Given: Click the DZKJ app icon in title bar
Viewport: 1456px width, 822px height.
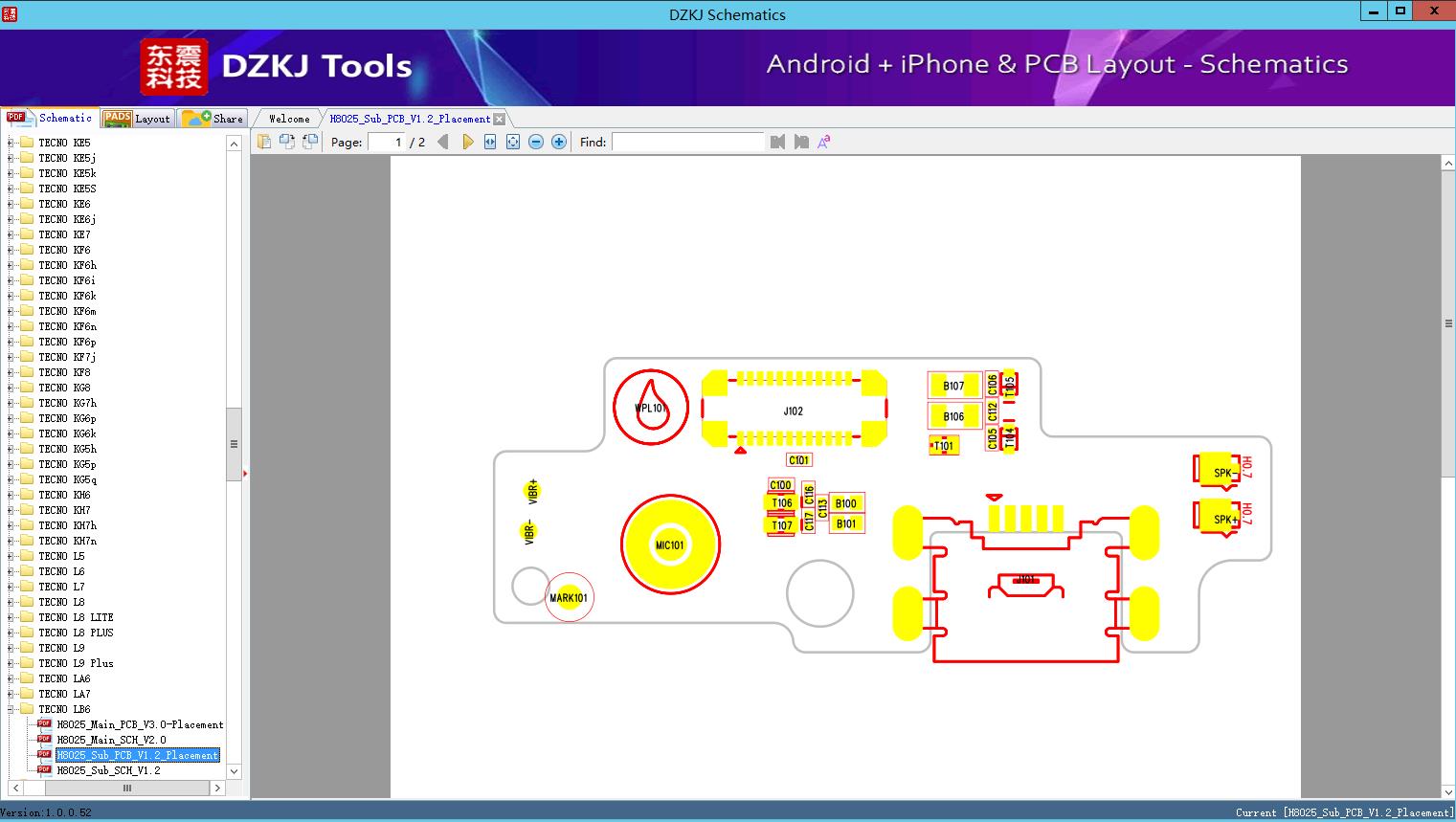Looking at the screenshot, I should 10,13.
